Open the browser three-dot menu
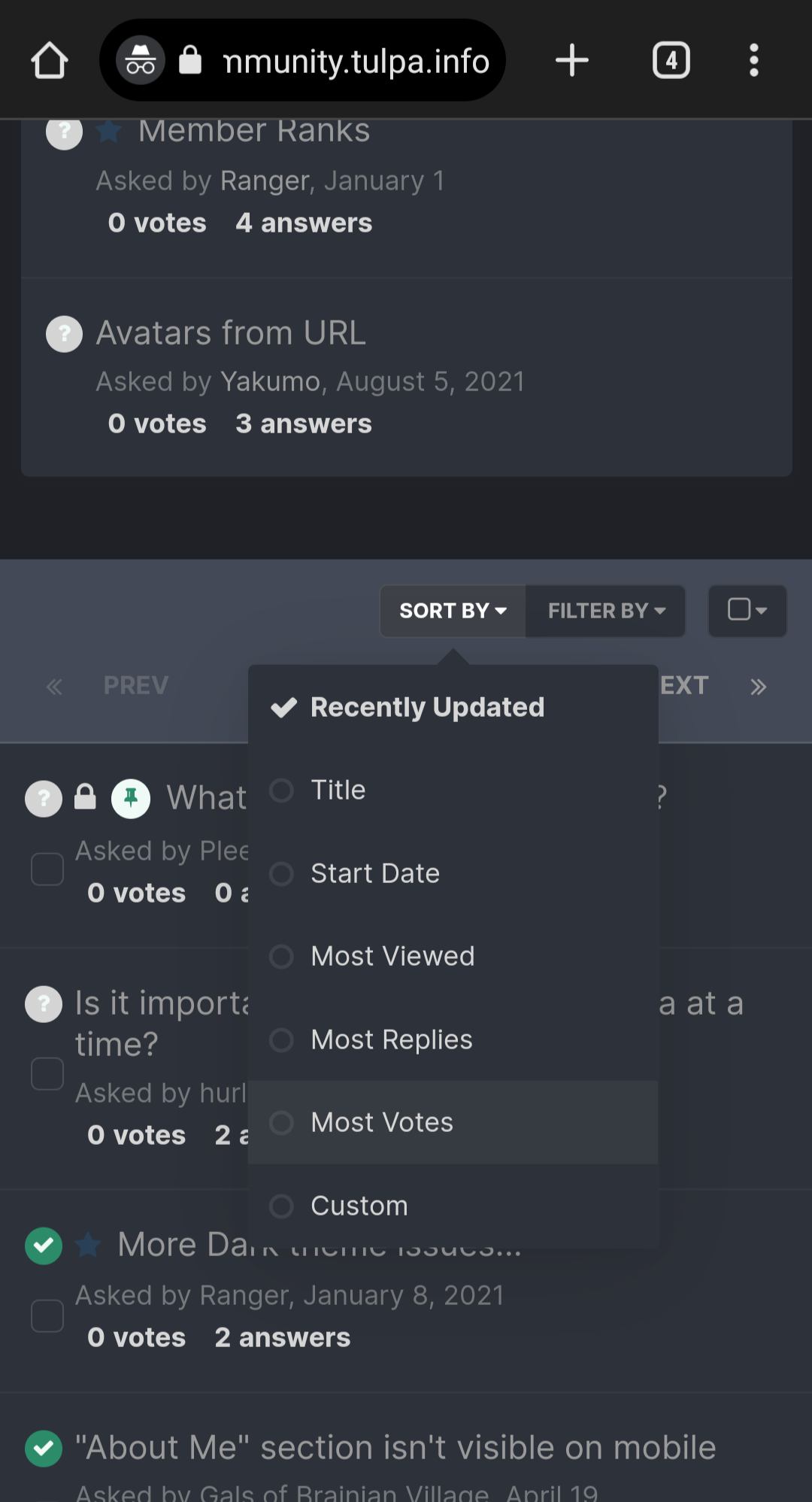The height and width of the screenshot is (1502, 812). (x=753, y=60)
